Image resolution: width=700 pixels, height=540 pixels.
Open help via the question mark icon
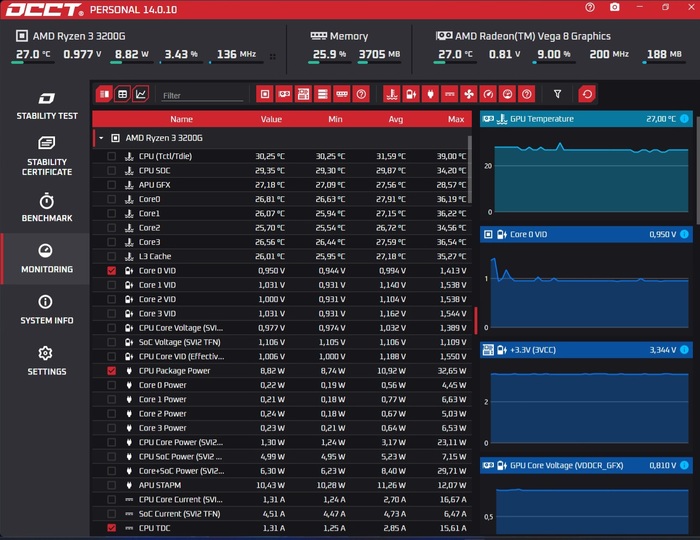point(590,8)
